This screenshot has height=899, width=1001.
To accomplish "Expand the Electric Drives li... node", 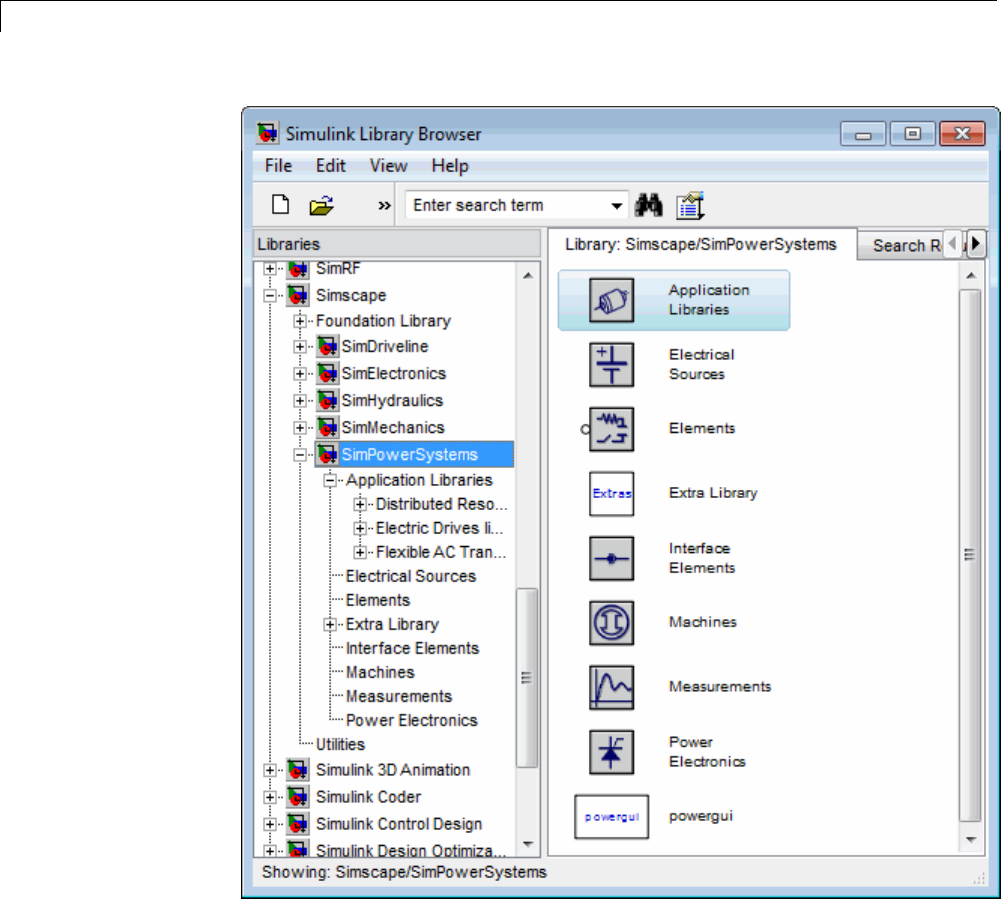I will pyautogui.click(x=360, y=529).
